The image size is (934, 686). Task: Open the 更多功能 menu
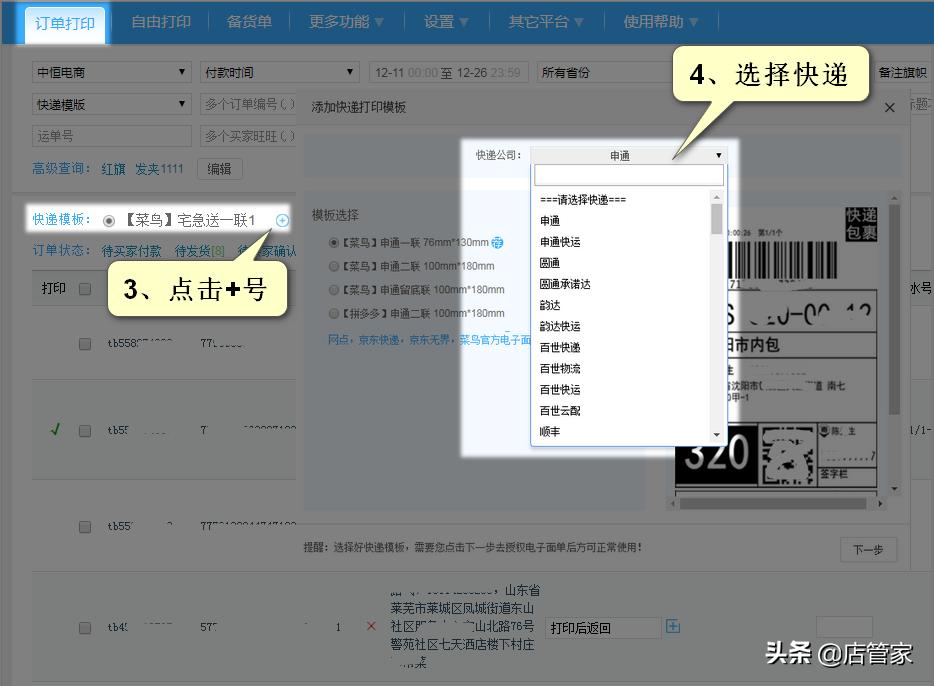339,22
